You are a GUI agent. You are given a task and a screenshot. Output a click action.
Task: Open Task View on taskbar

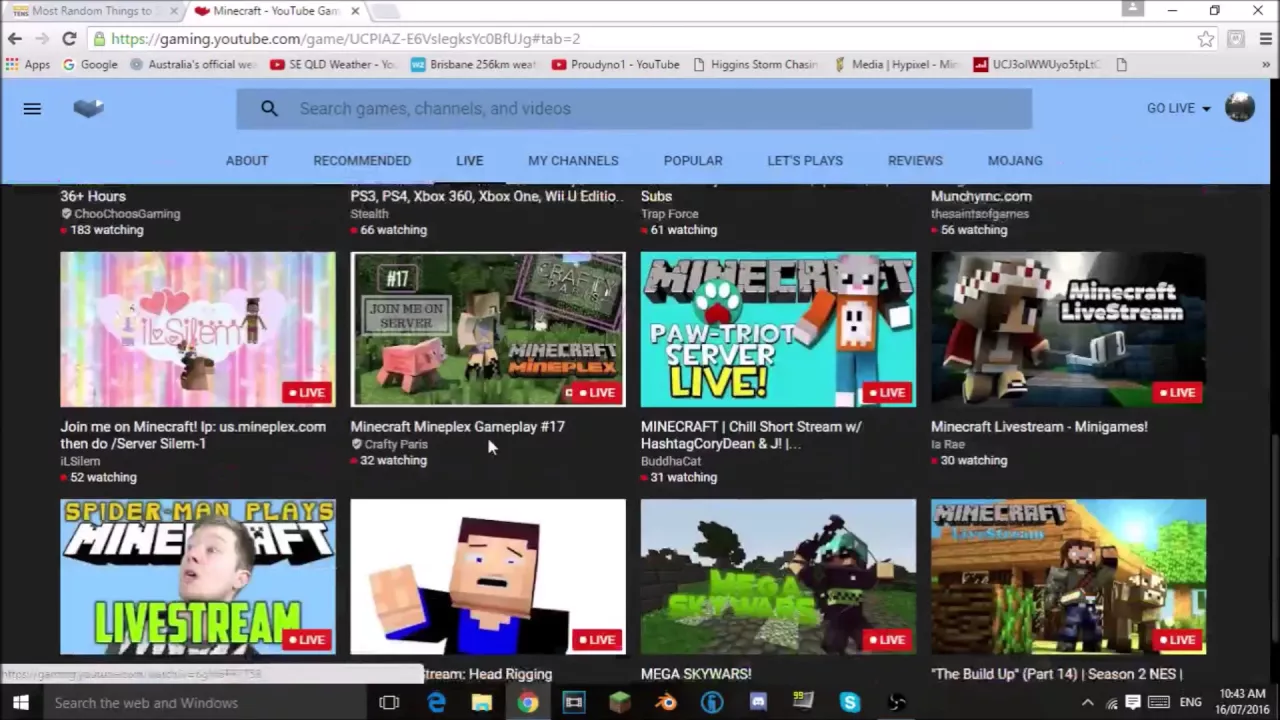pyautogui.click(x=389, y=703)
